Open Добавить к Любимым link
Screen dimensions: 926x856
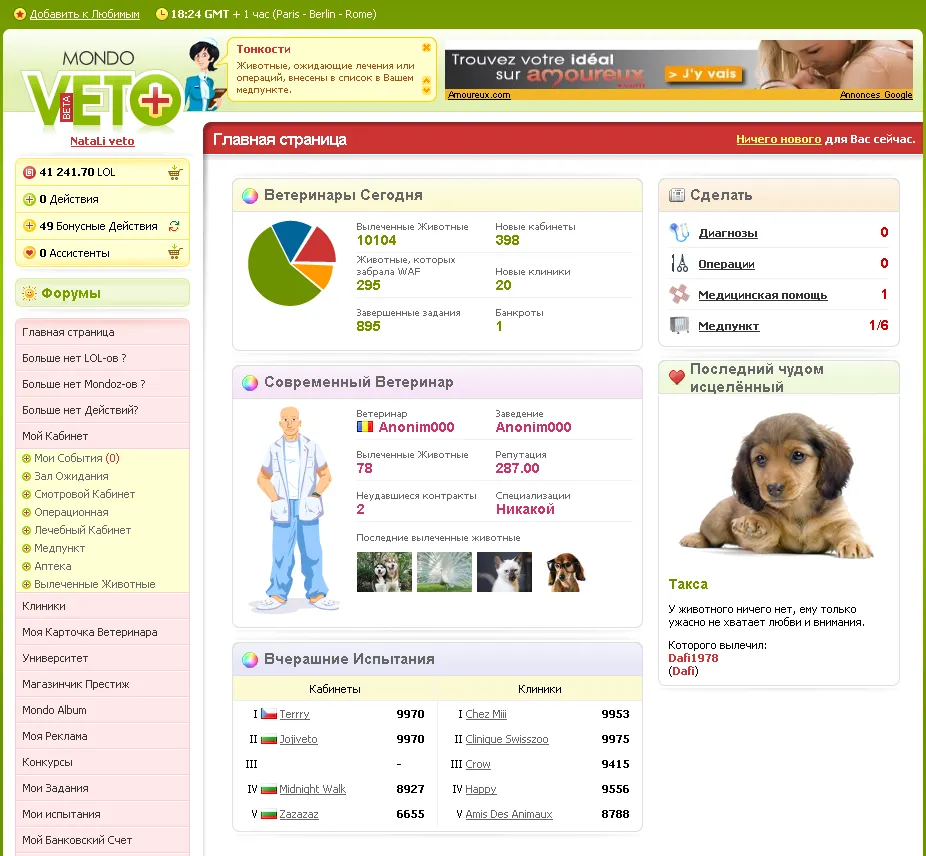84,14
